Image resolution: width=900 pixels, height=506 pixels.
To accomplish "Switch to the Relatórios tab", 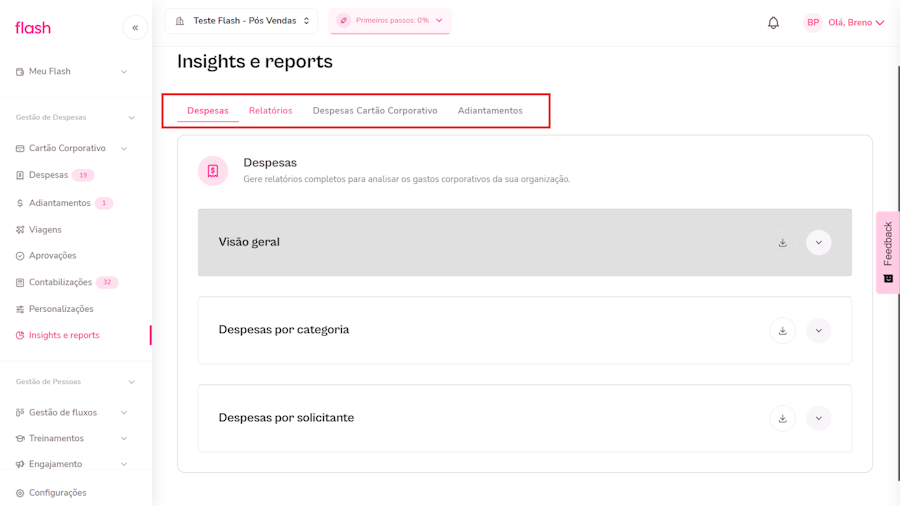I will 270,111.
